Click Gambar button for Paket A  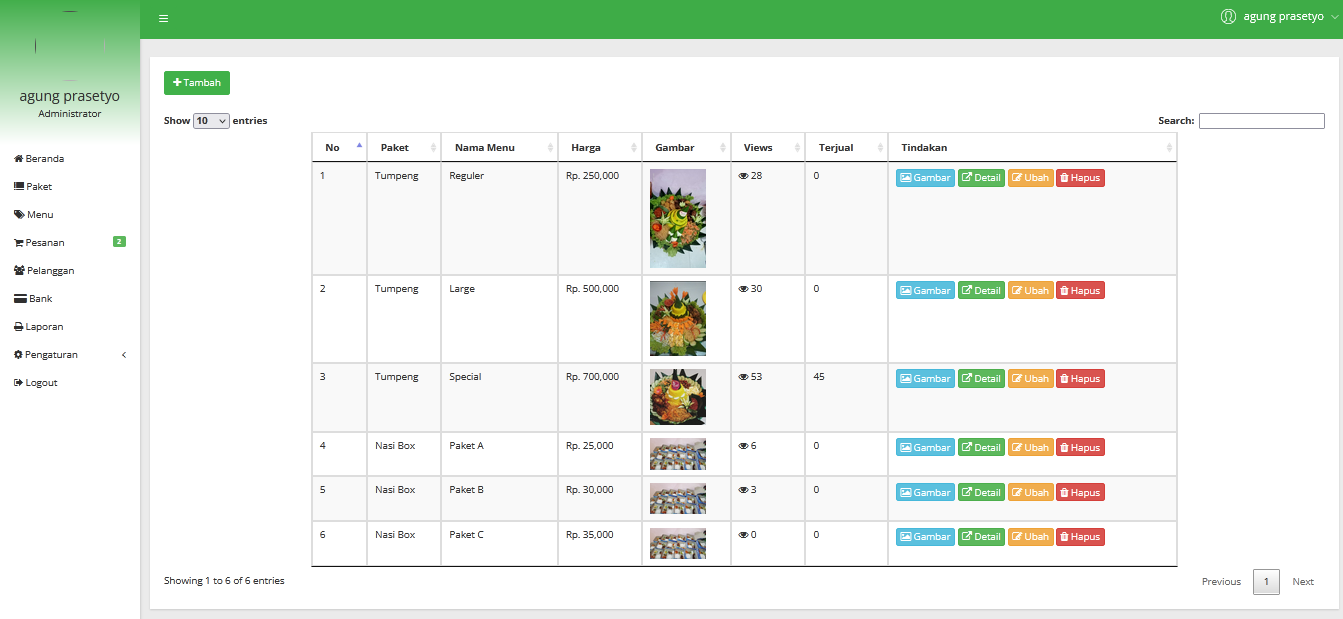click(925, 448)
